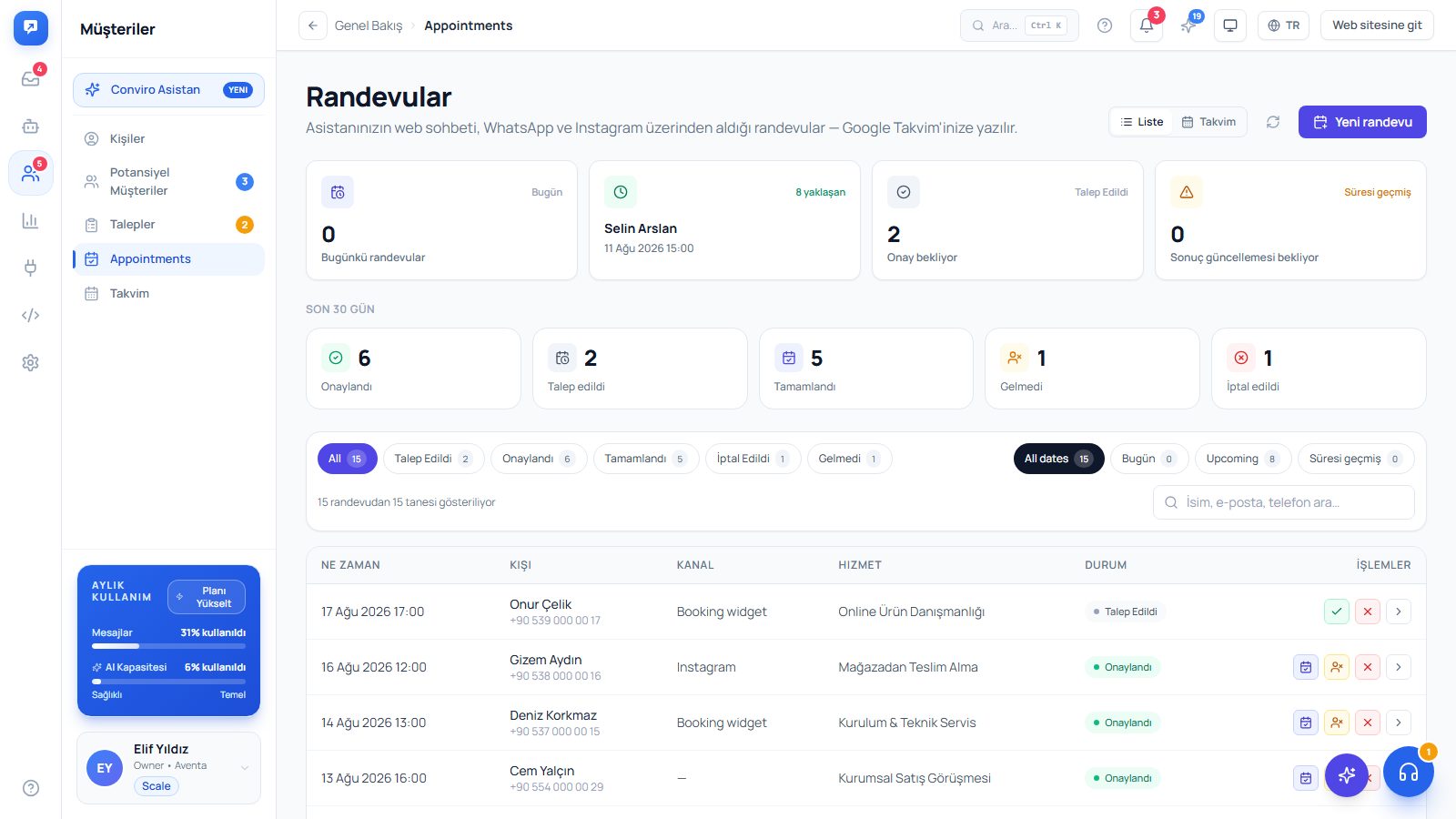The height and width of the screenshot is (819, 1456).
Task: Open Talepler in the sidebar
Action: tap(168, 225)
